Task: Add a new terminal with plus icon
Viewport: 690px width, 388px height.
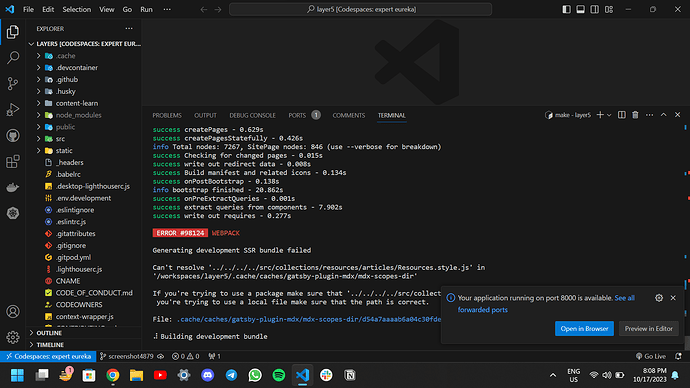Action: [x=600, y=115]
